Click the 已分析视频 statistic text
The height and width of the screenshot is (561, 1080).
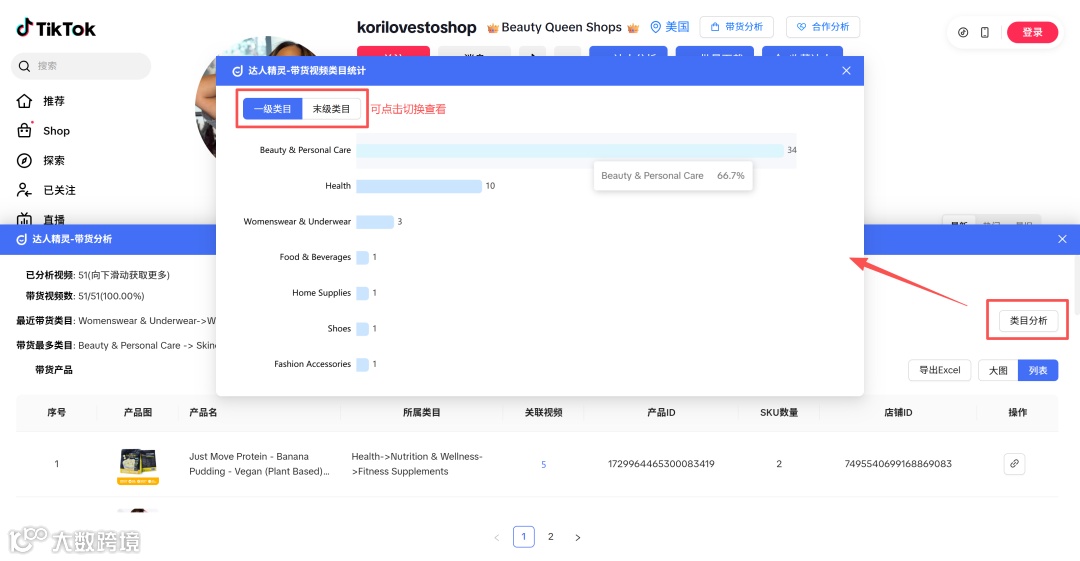click(98, 275)
